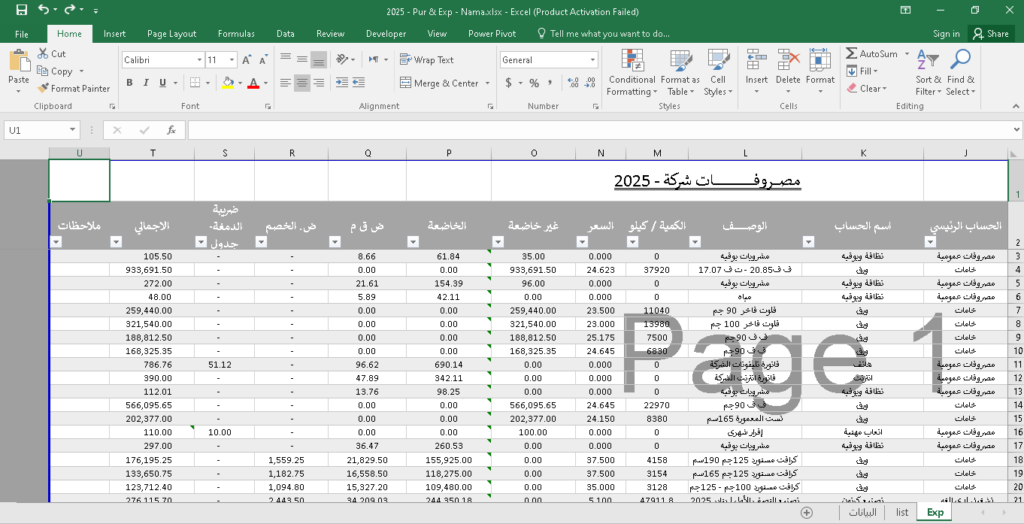1024x524 pixels.
Task: Click AutoSum button
Action: 872,54
